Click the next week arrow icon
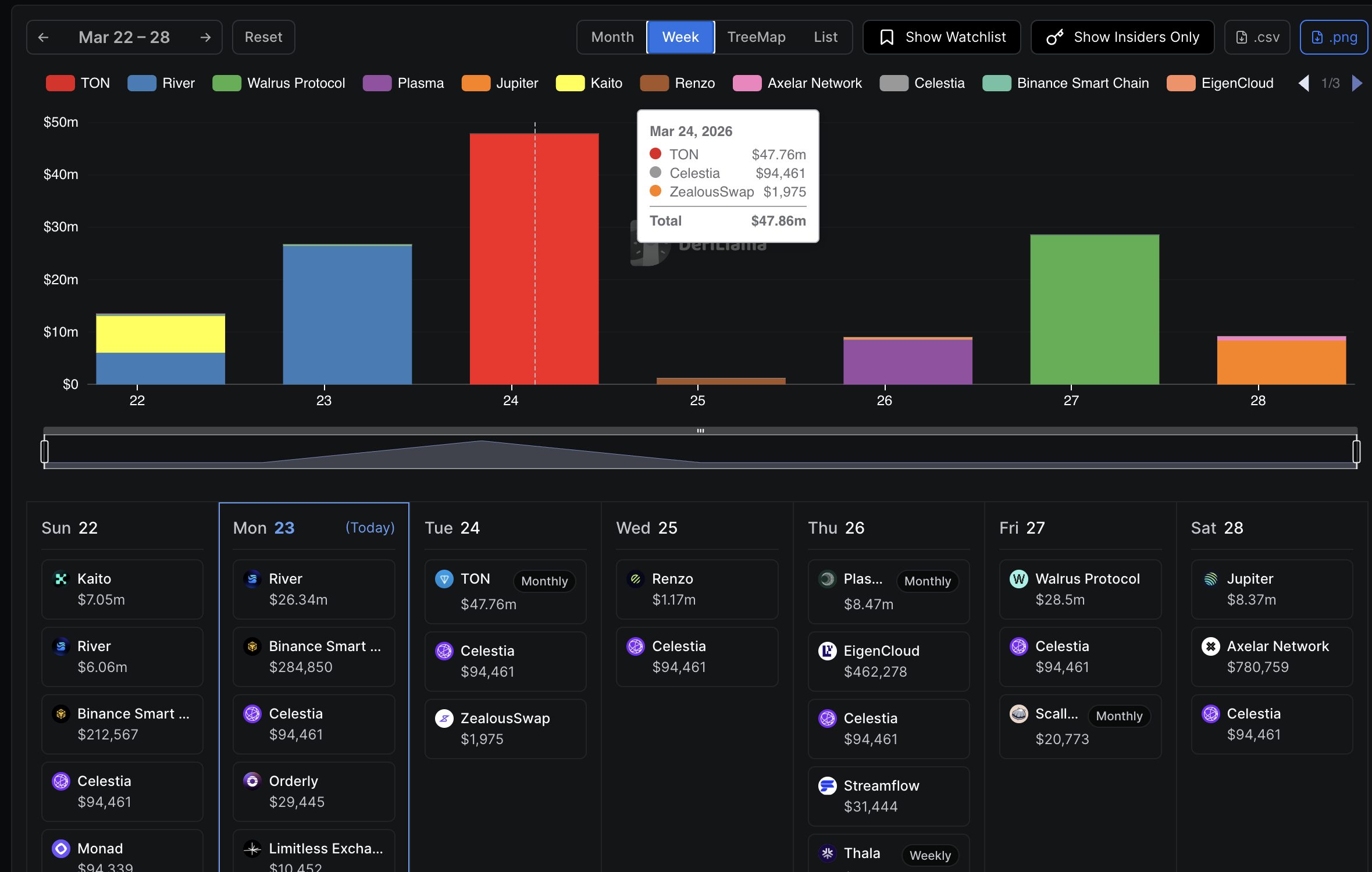The width and height of the screenshot is (1372, 872). point(205,37)
